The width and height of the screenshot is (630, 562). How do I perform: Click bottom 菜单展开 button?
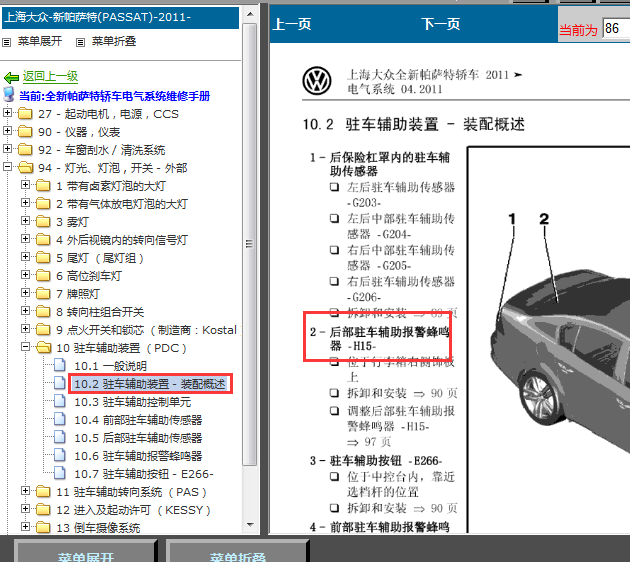tap(86, 551)
